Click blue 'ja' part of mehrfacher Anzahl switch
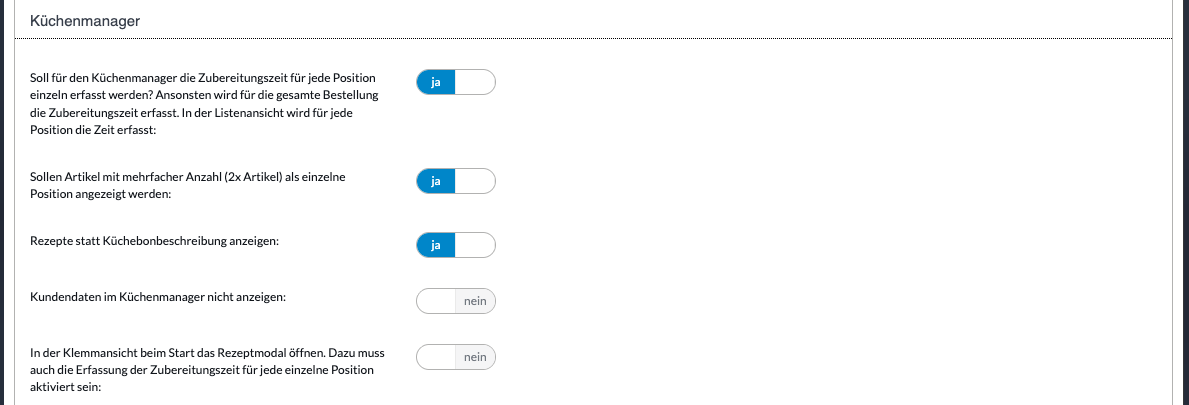Viewport: 1189px width, 405px height. [x=436, y=181]
